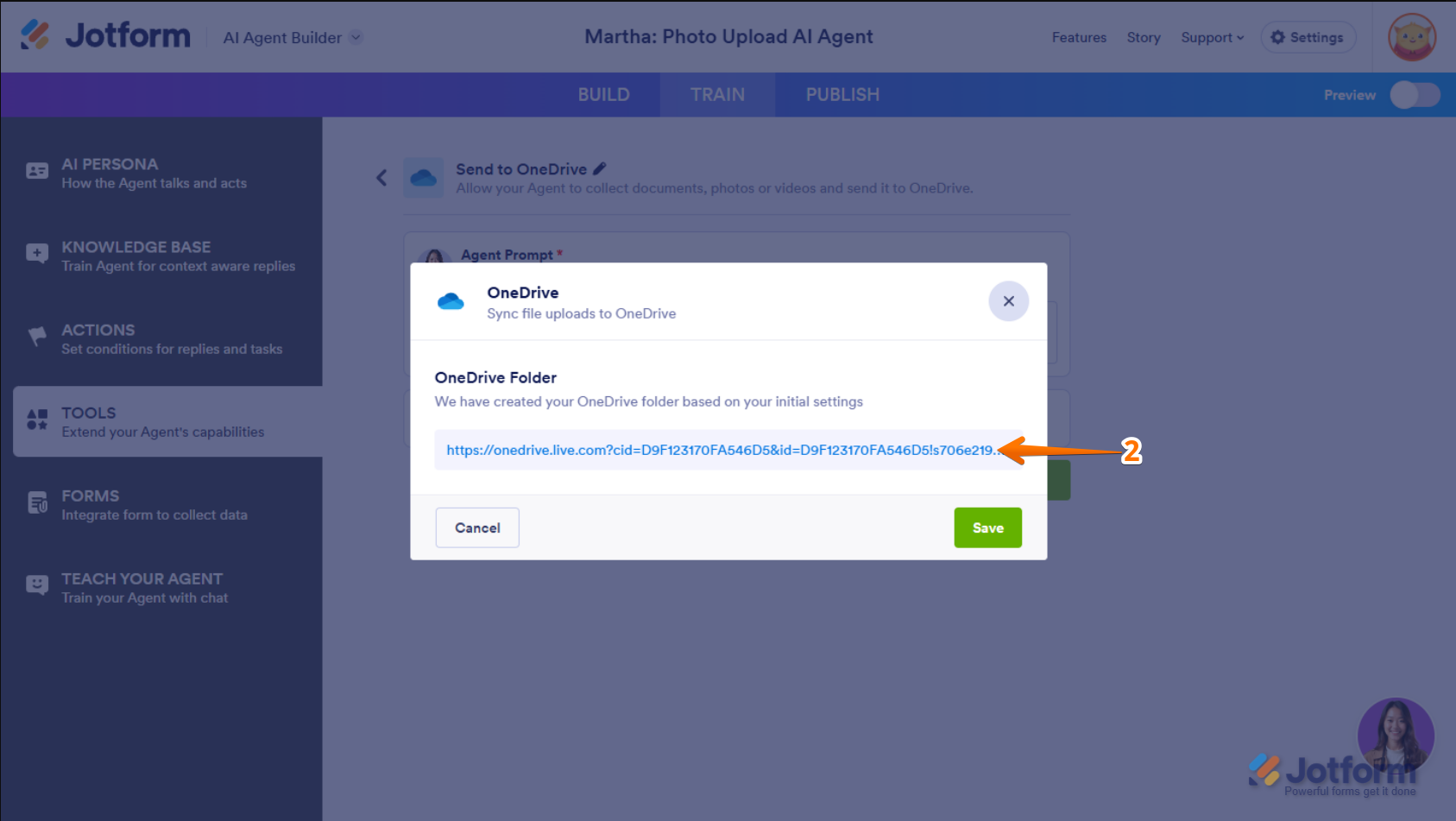Close the OneDrive dialog
The width and height of the screenshot is (1456, 821).
tap(1008, 301)
